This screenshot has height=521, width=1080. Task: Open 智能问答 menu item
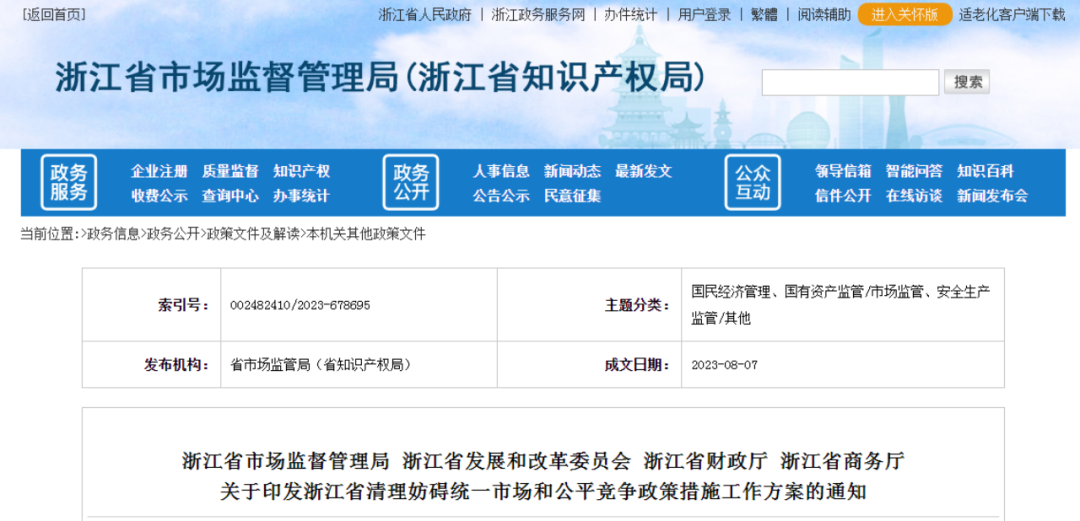914,171
